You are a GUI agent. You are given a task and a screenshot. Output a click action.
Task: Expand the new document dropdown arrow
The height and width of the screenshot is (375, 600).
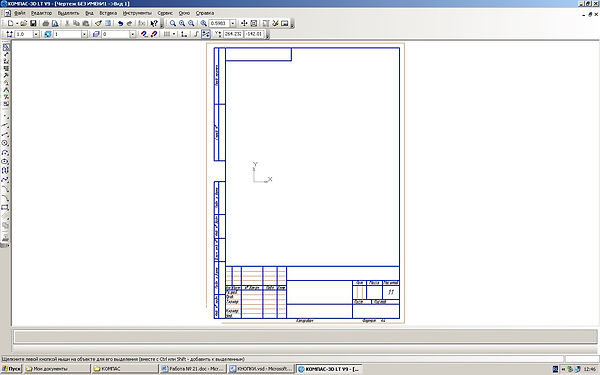click(x=17, y=23)
